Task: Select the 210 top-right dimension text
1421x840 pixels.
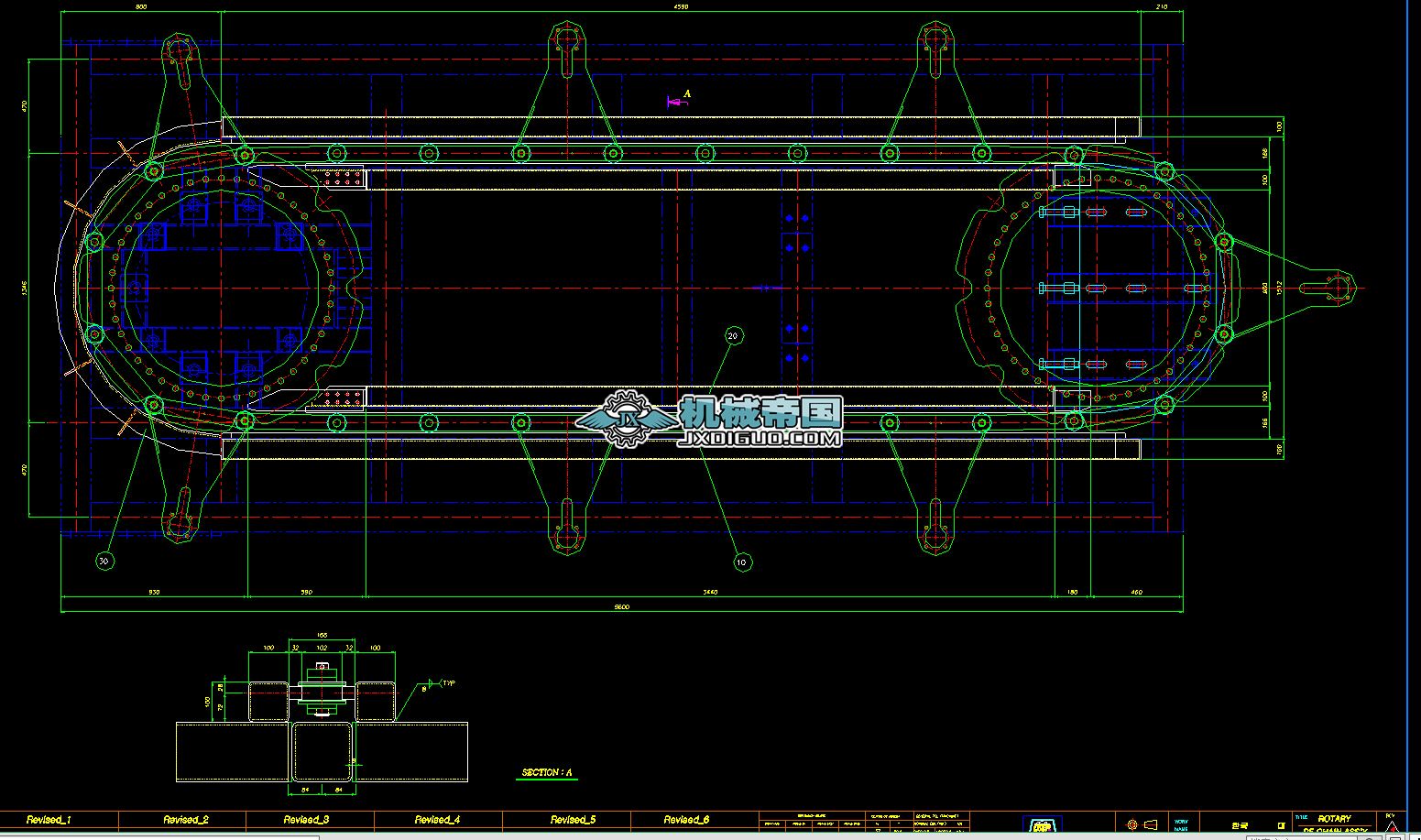Action: pos(1162,6)
